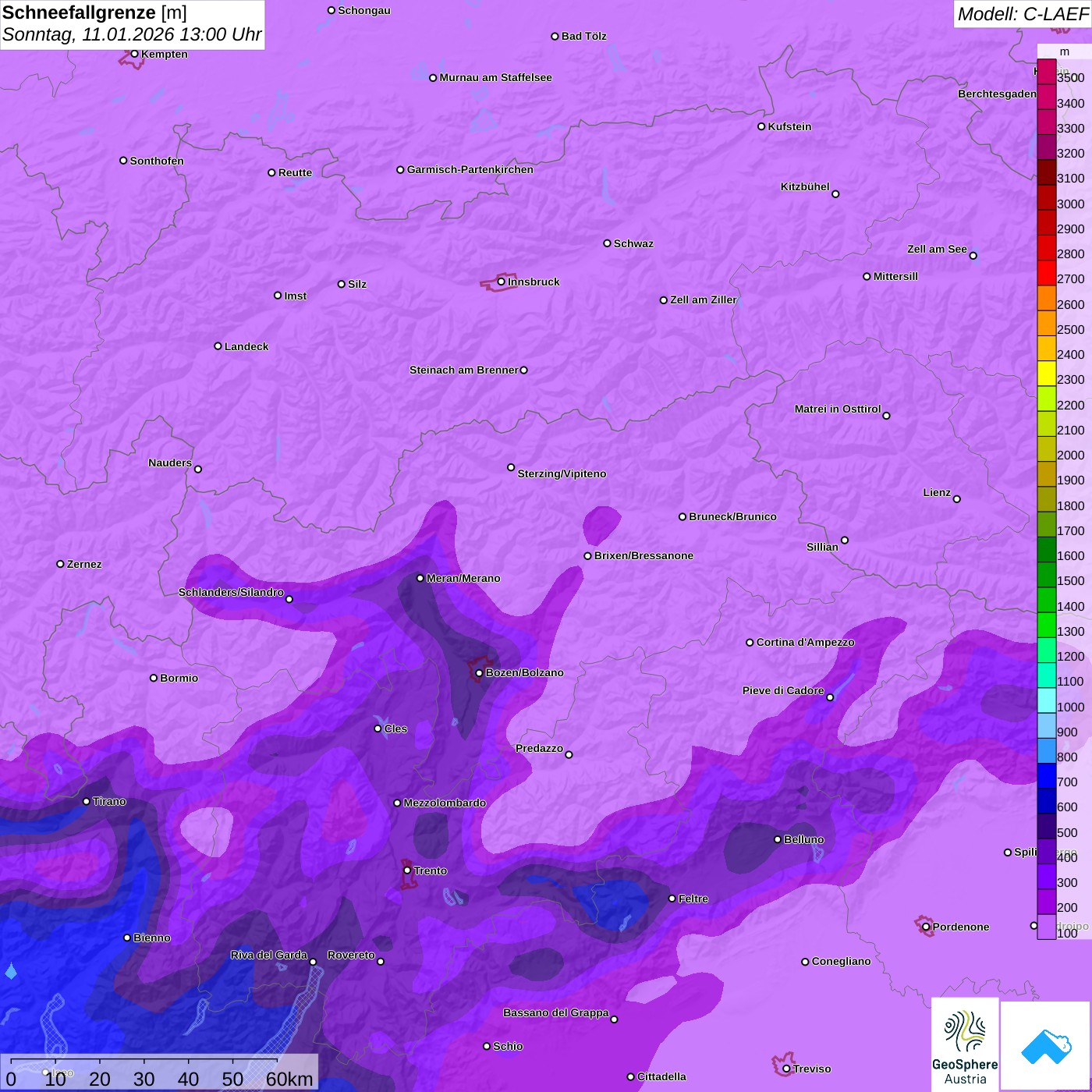
Task: Click the Schio label
Action: pos(508,1046)
